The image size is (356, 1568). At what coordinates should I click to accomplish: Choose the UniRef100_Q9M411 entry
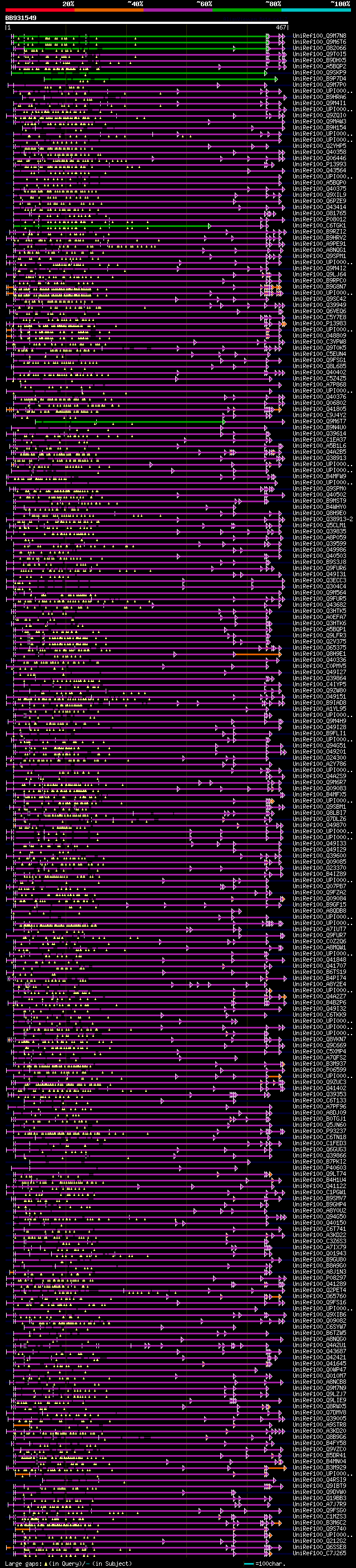319,103
